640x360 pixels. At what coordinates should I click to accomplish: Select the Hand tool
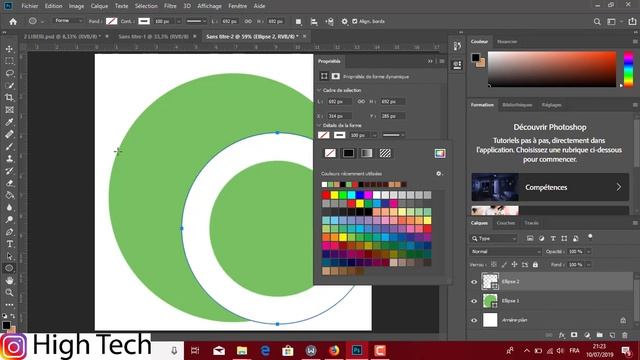tap(9, 280)
